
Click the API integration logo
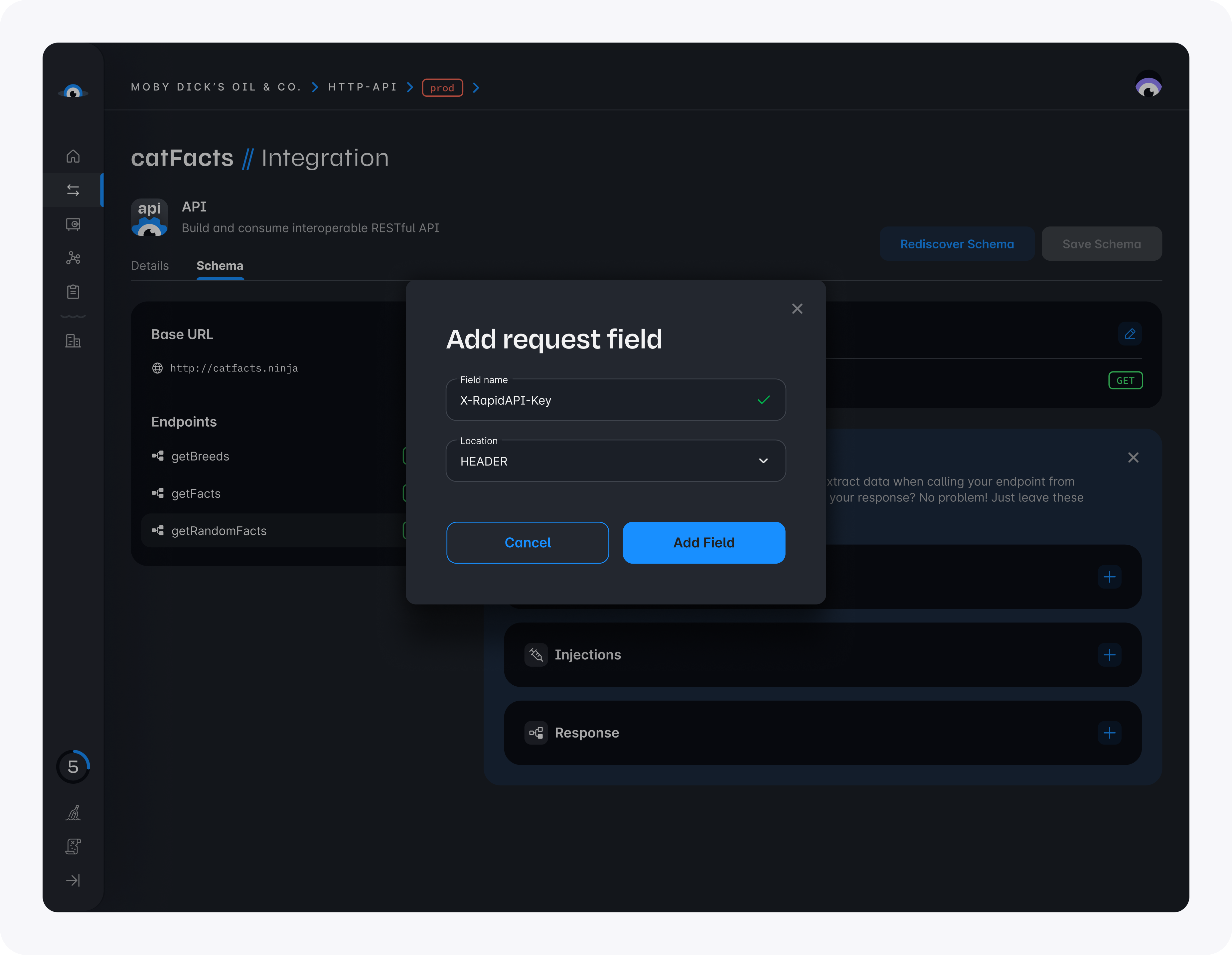click(x=149, y=217)
